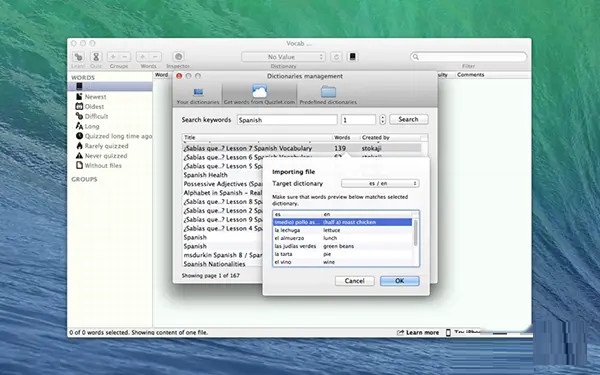Sort results by the Words column
Image resolution: width=600 pixels, height=375 pixels.
(x=346, y=137)
